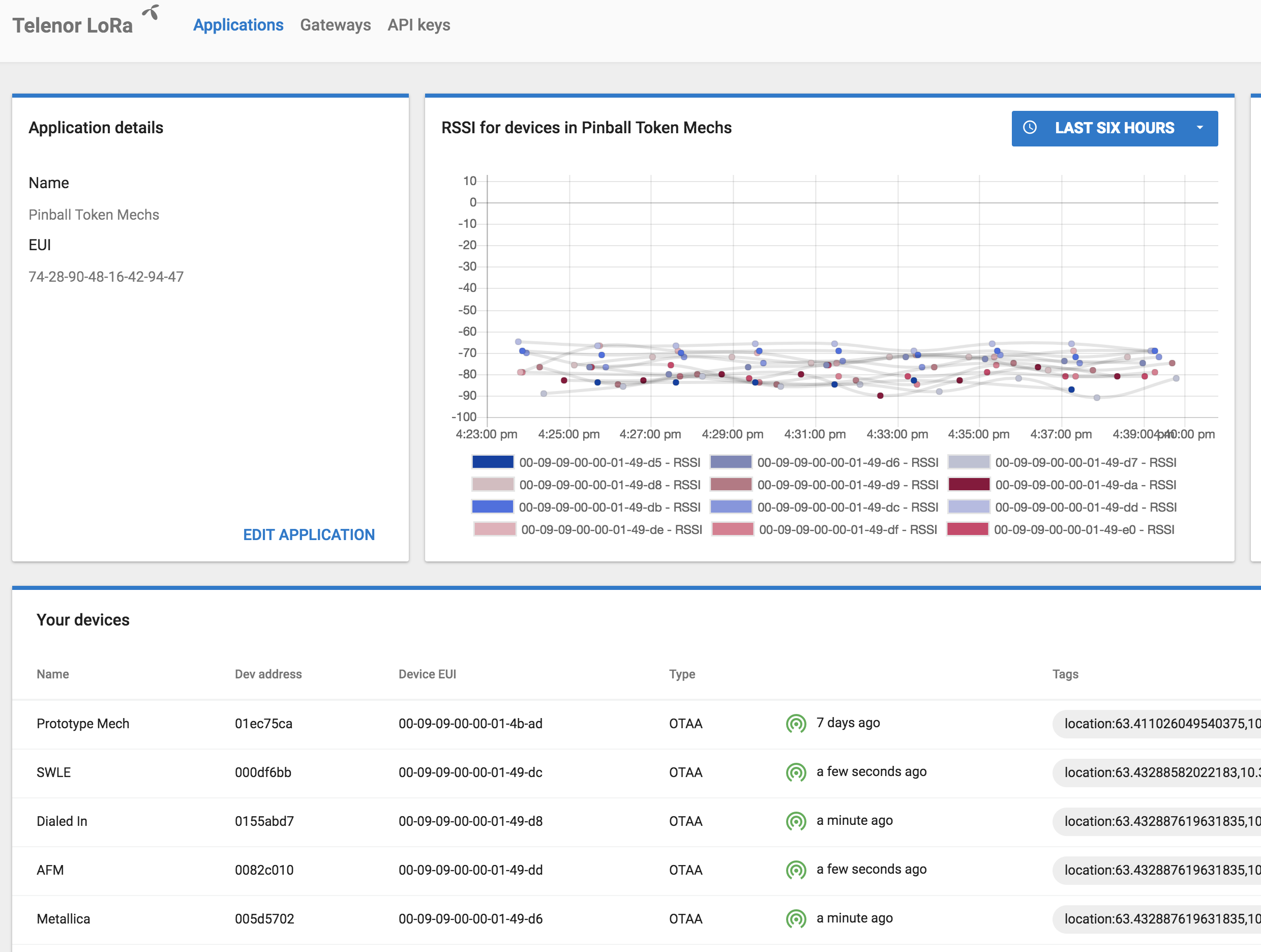This screenshot has width=1261, height=952.
Task: Toggle the 49-df RSSI legend swatch
Action: tap(733, 529)
